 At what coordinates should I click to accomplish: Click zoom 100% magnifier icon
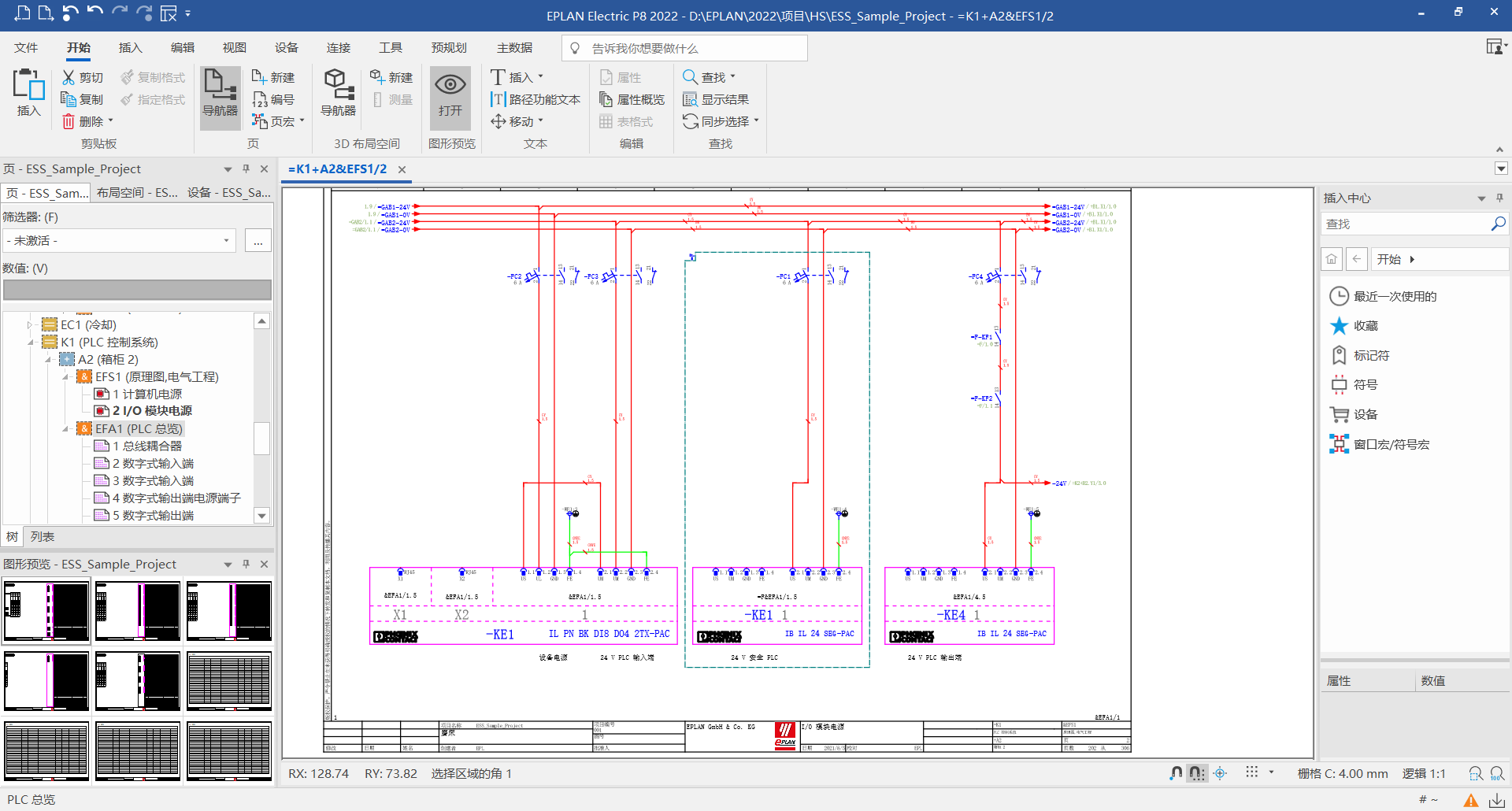pyautogui.click(x=1497, y=773)
